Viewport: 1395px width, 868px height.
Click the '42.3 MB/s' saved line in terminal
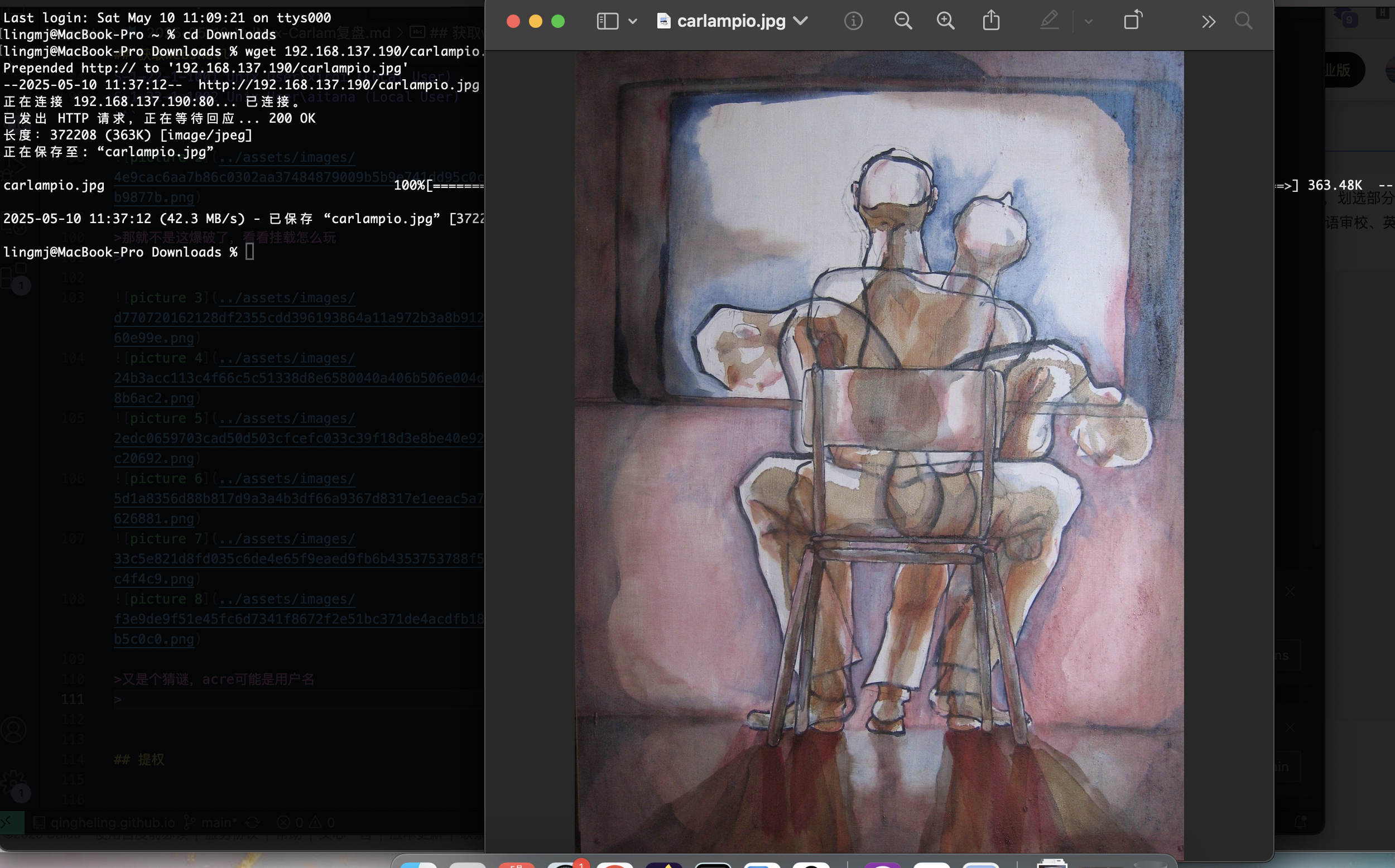pyautogui.click(x=243, y=219)
